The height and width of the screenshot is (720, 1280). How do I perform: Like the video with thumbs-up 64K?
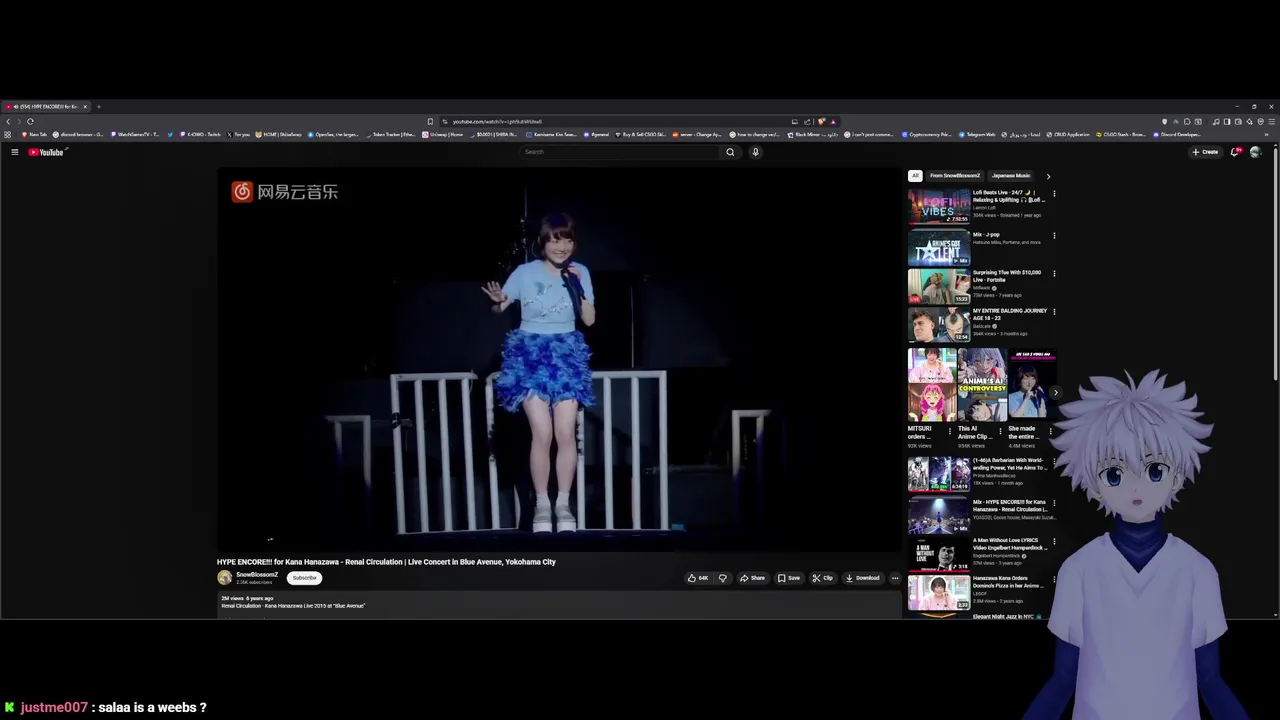click(697, 578)
